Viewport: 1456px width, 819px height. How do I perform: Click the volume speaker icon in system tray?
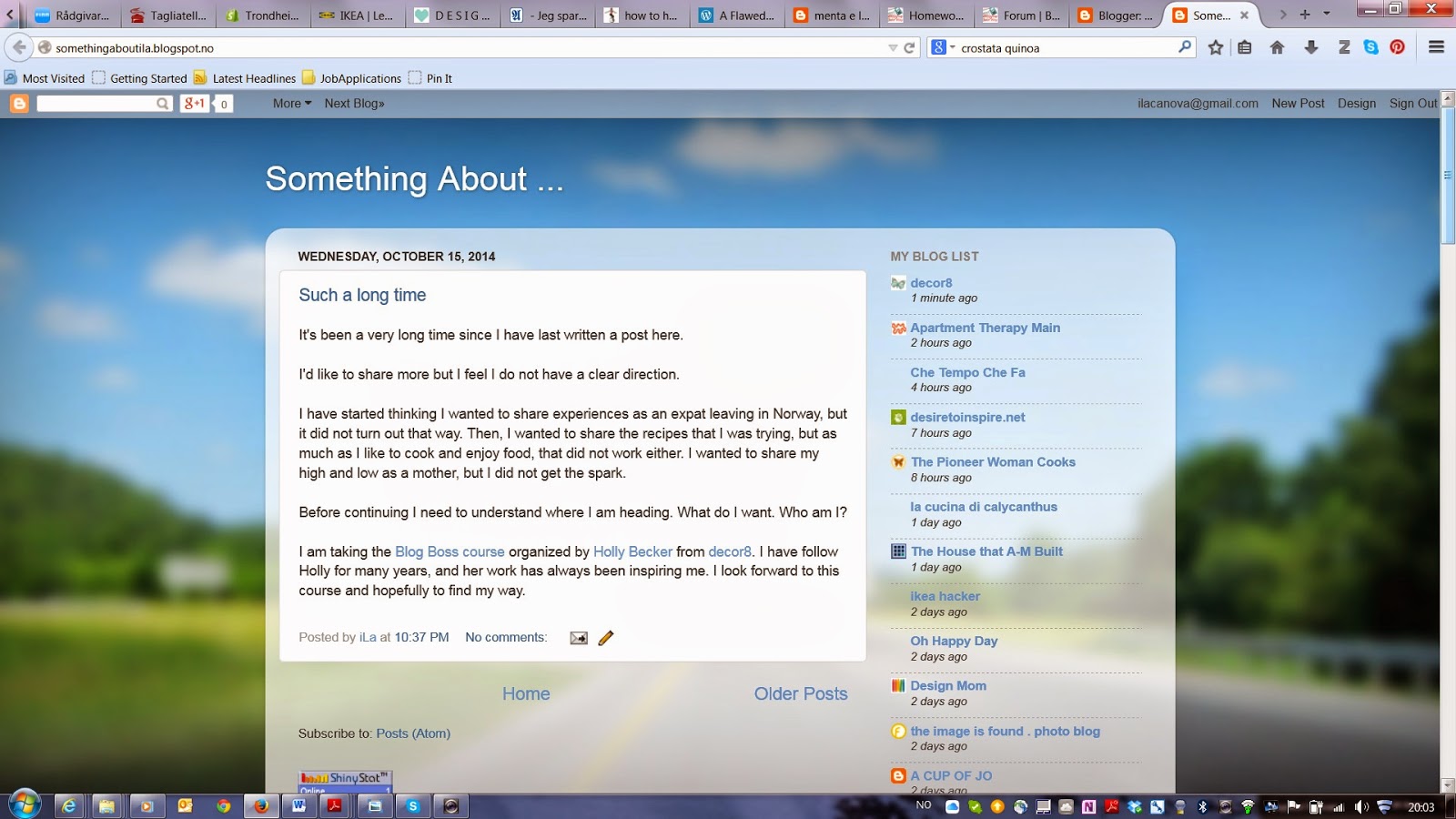click(x=1361, y=807)
